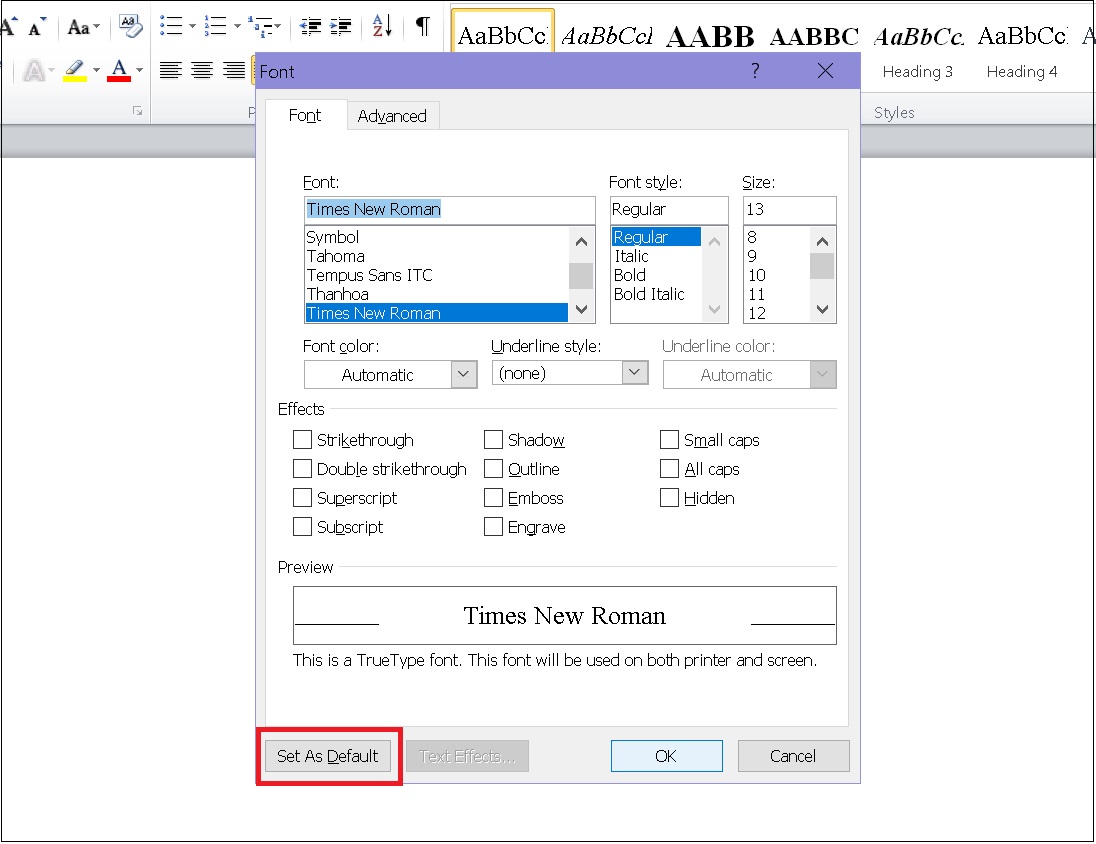Select the Font tab in dialog
Viewport: 1096px width, 844px height.
click(305, 115)
